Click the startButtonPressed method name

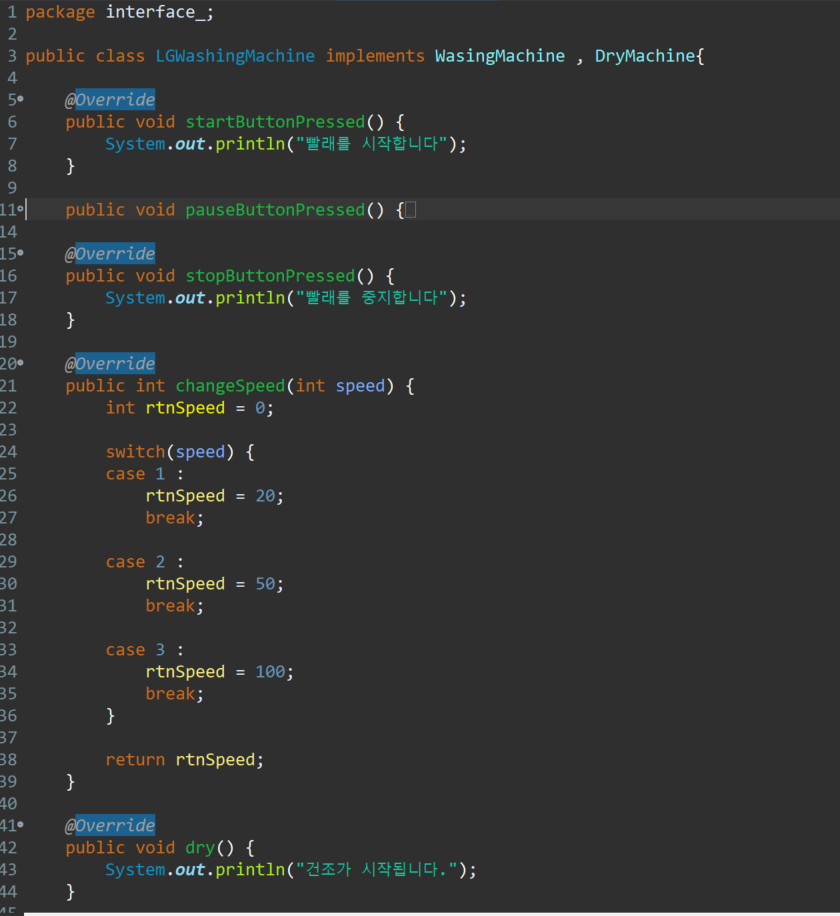[275, 122]
